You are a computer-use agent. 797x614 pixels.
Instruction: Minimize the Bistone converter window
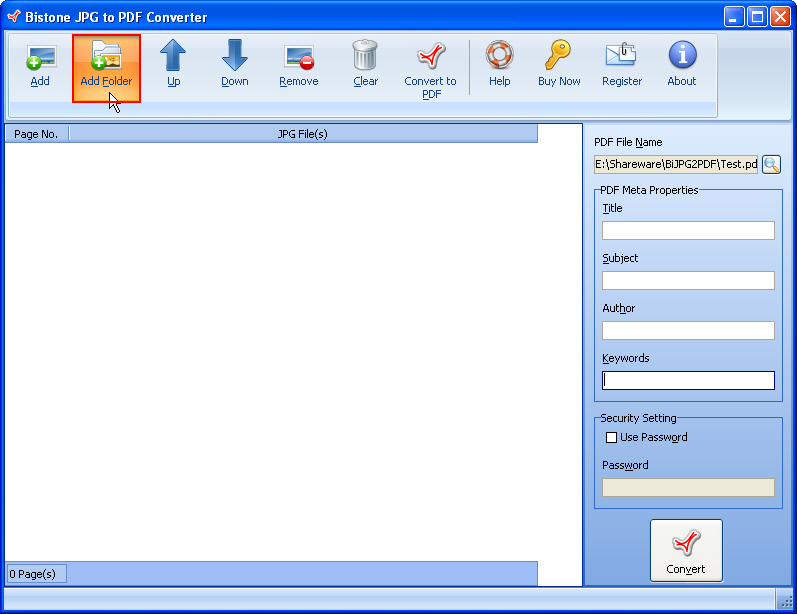(x=733, y=17)
